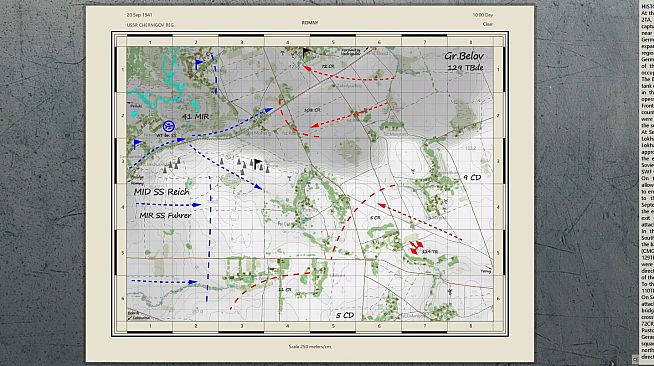
Task: Click the 20 Sep 1941 date text
Action: point(139,15)
